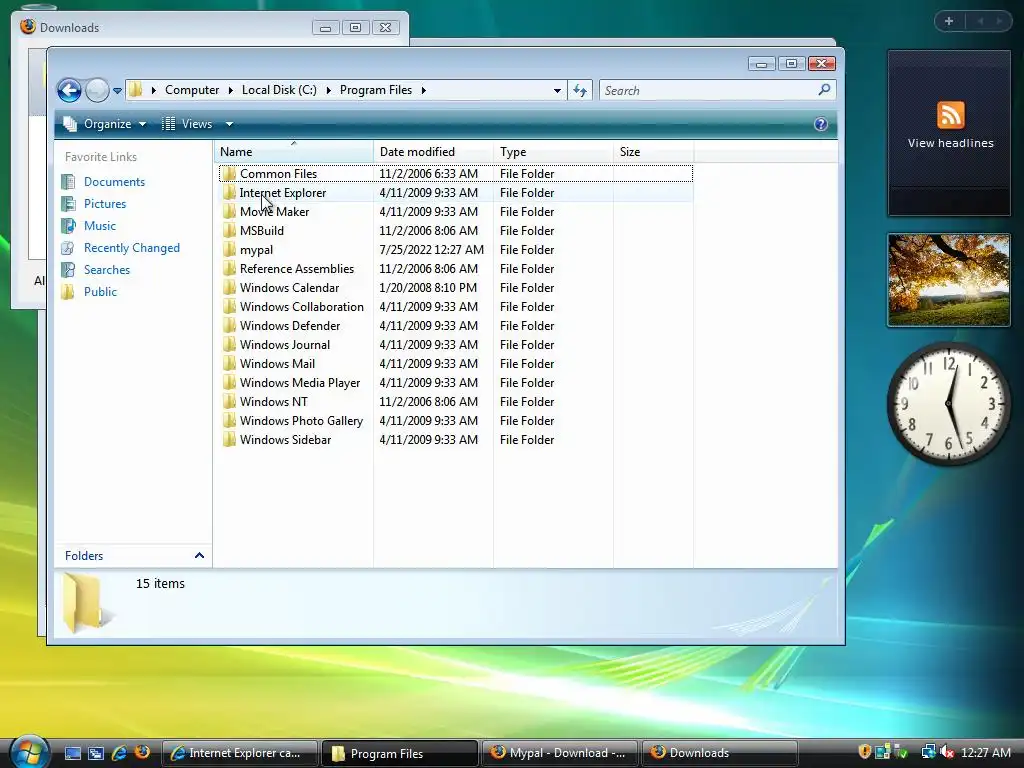
Task: Click View headlines in the feed gadget
Action: click(950, 143)
